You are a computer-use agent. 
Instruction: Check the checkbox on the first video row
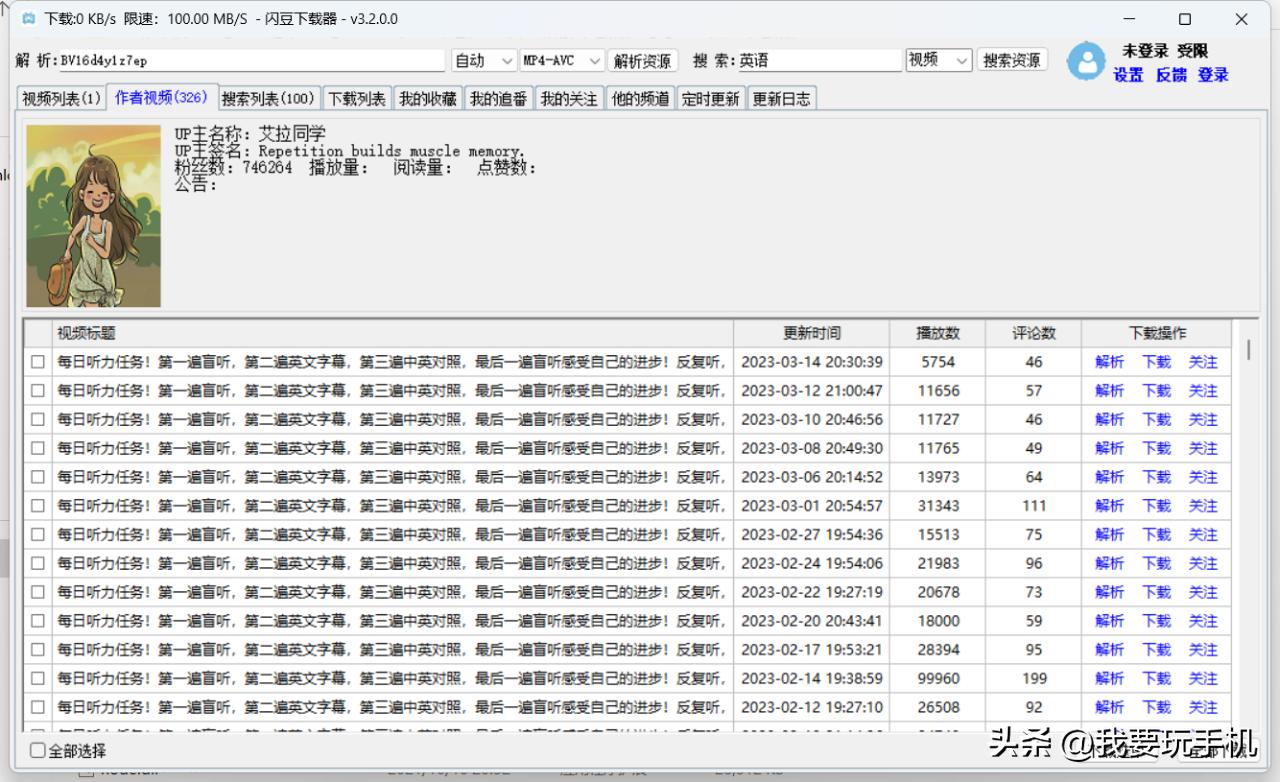point(37,362)
